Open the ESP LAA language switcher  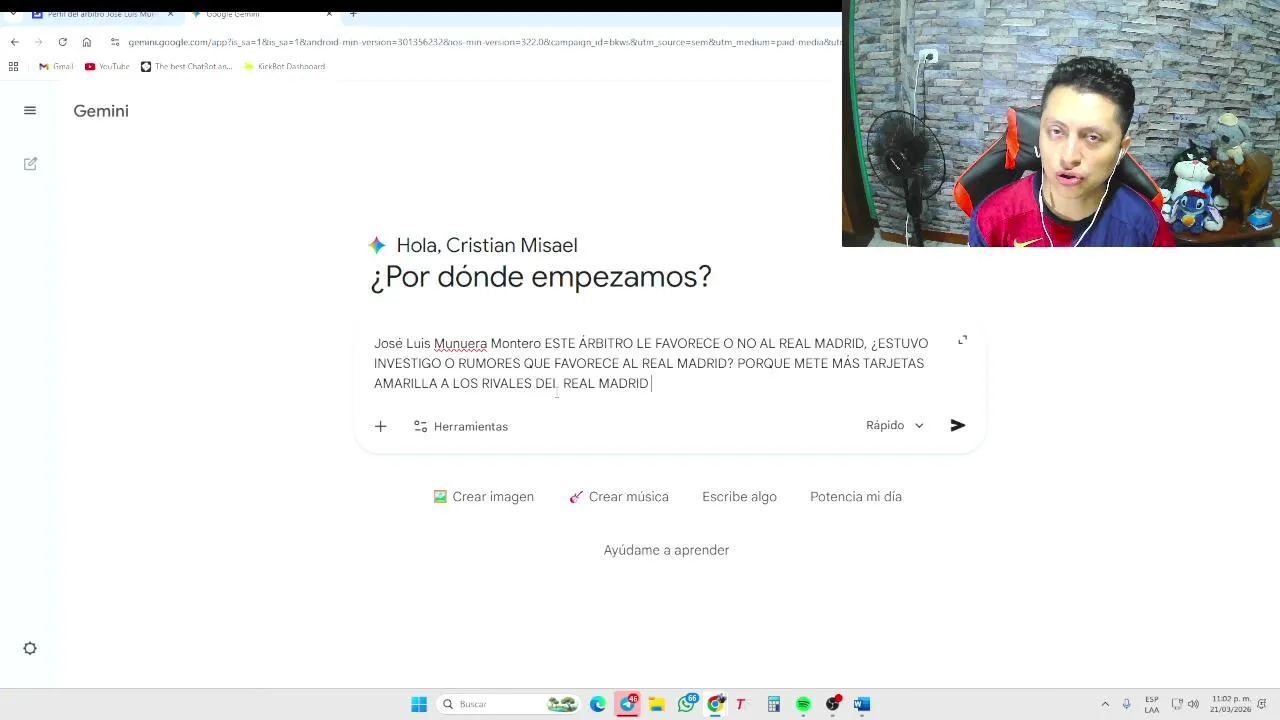click(x=1152, y=704)
